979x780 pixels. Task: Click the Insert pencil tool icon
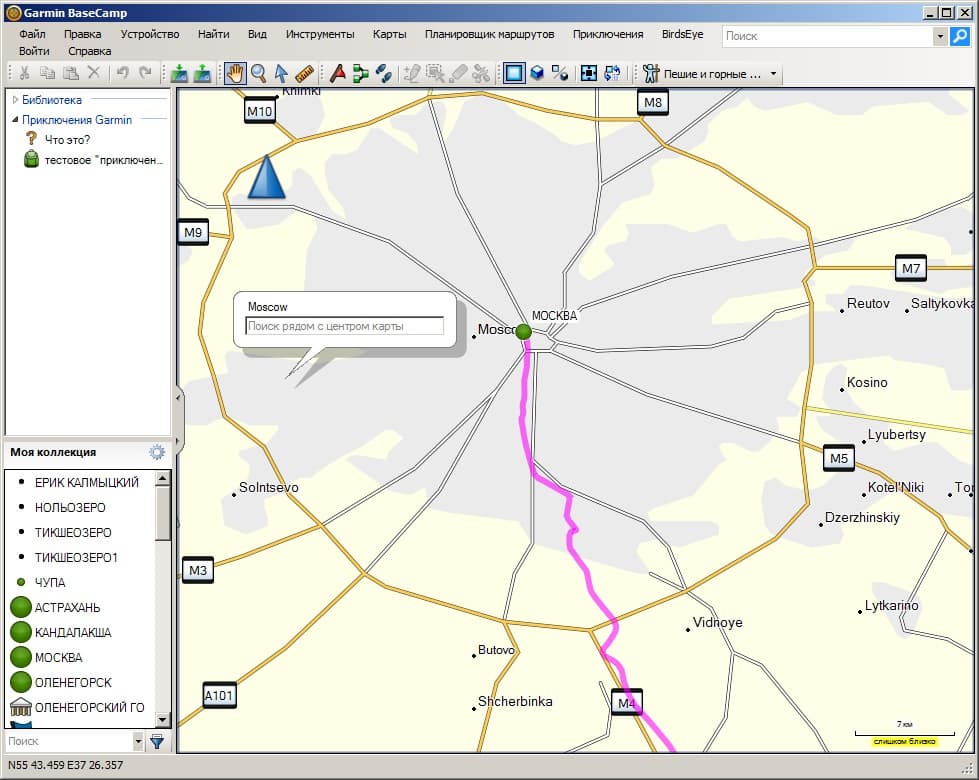coord(411,73)
